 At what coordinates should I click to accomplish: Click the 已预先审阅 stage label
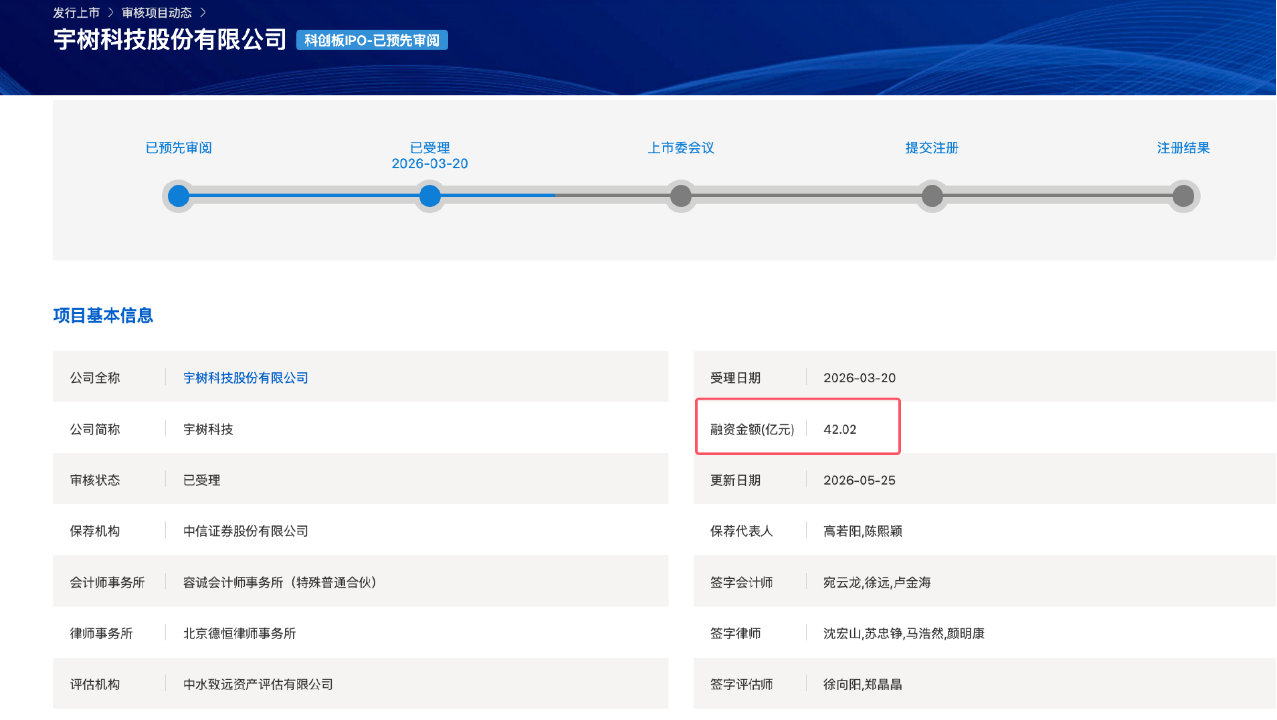(x=179, y=148)
